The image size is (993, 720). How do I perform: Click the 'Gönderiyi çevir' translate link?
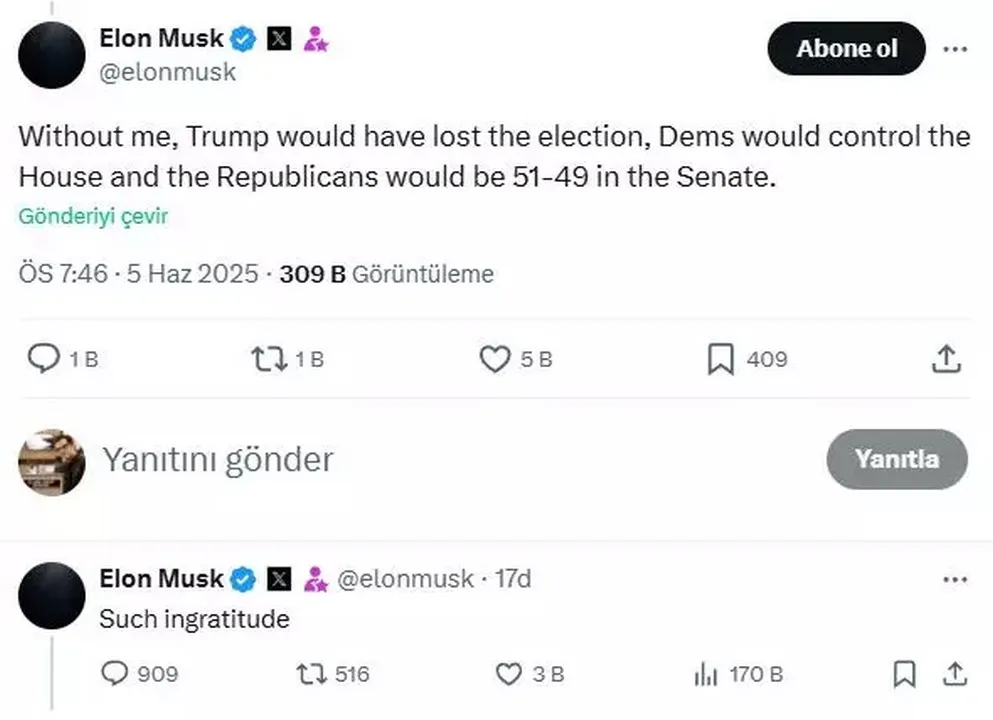click(93, 217)
